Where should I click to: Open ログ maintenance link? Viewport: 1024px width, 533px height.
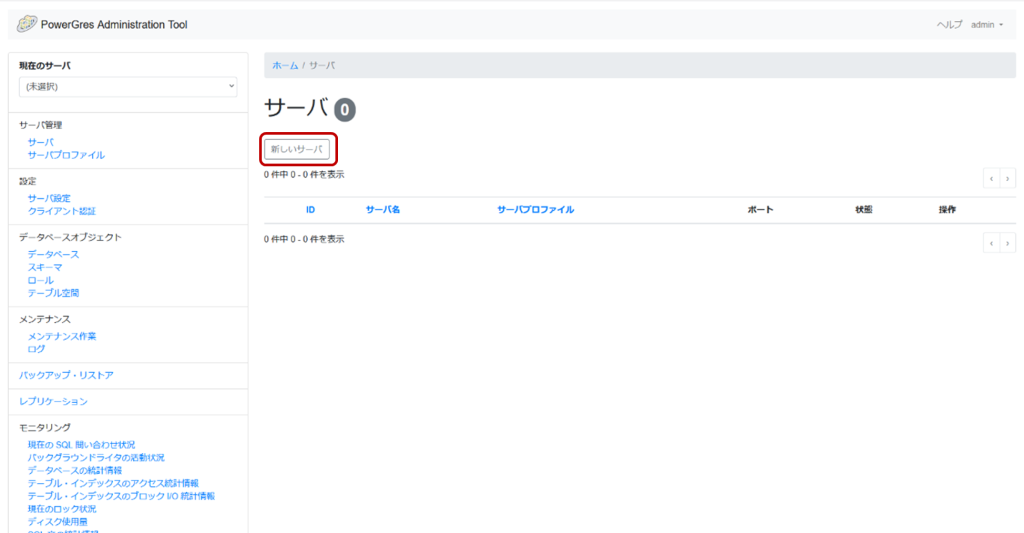37,349
